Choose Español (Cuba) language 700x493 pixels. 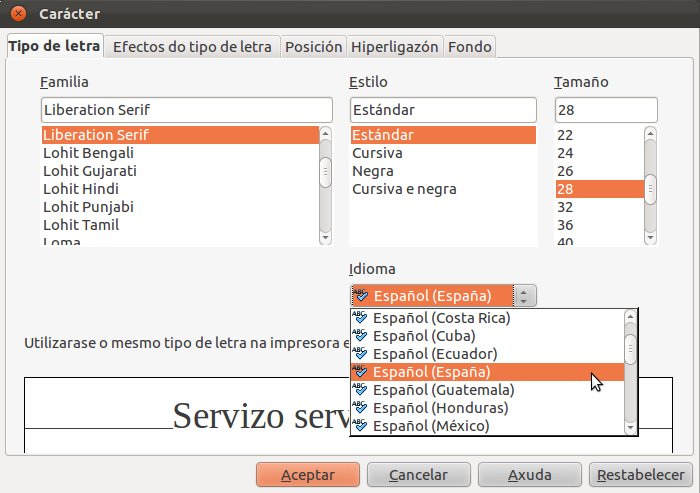pos(488,336)
